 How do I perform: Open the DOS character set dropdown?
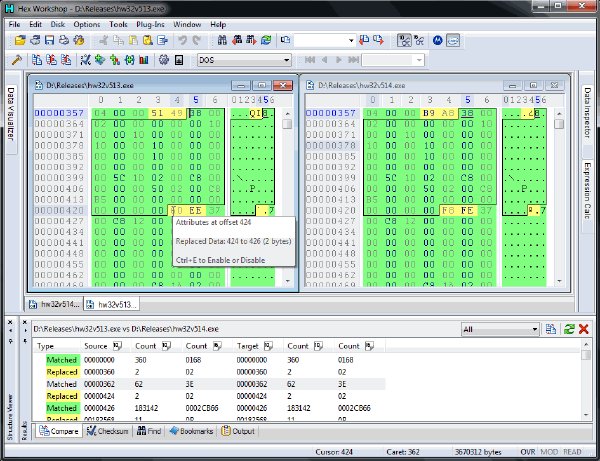click(x=286, y=60)
